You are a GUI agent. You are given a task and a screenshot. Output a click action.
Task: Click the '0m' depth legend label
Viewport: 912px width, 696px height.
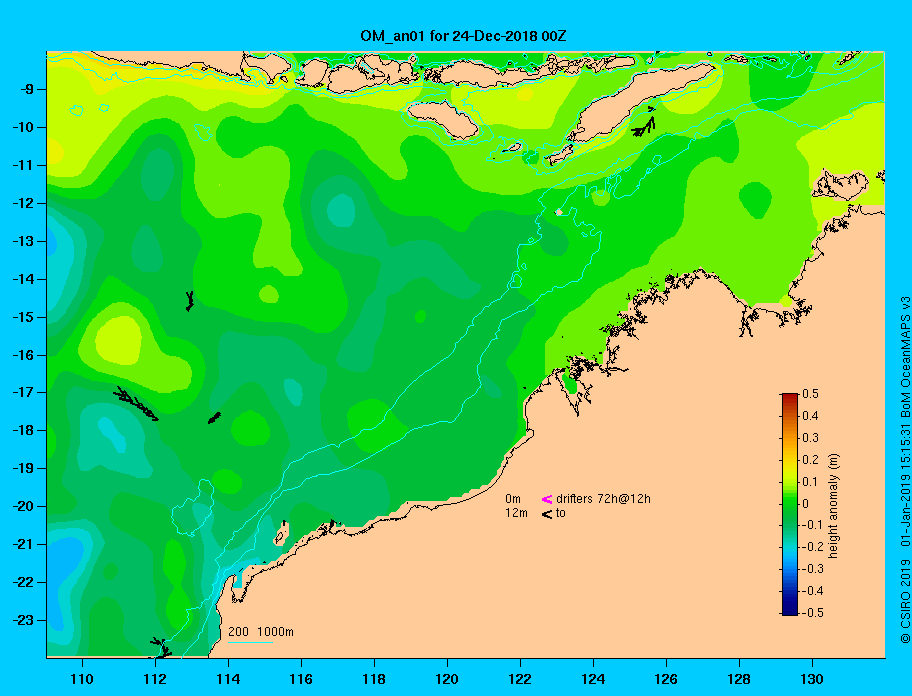click(x=513, y=499)
